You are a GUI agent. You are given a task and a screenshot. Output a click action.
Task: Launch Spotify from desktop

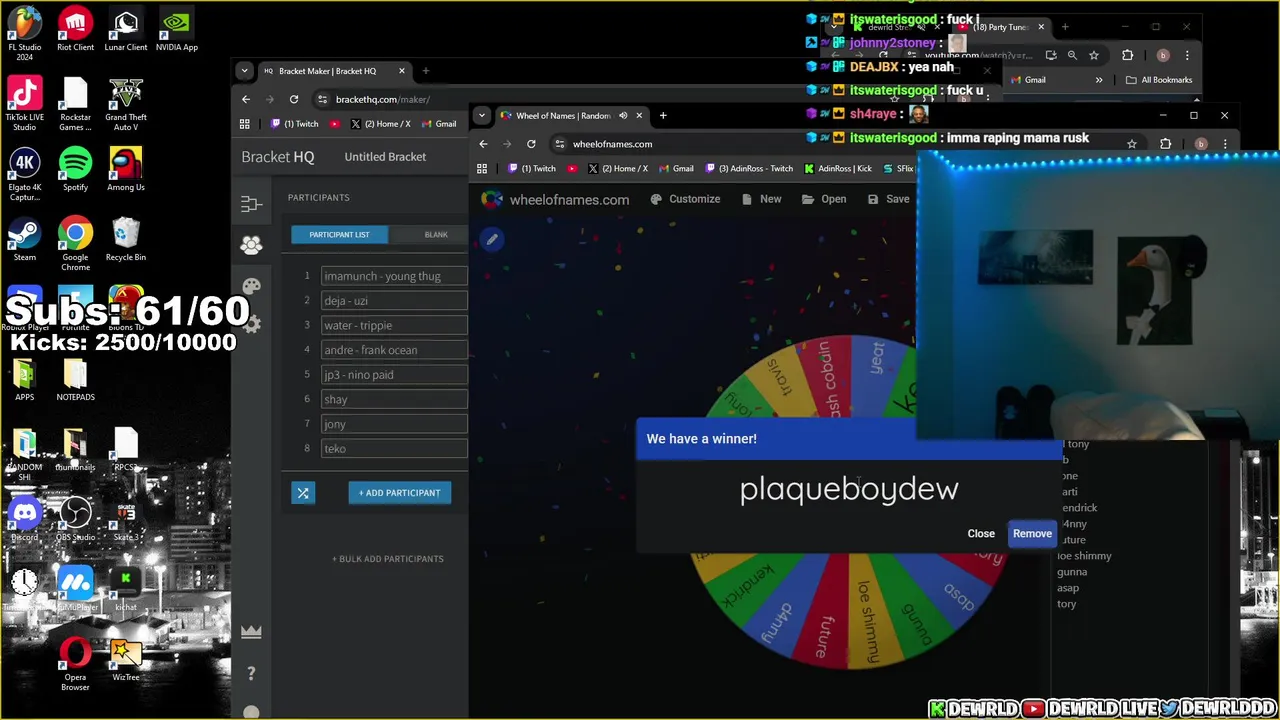point(75,169)
